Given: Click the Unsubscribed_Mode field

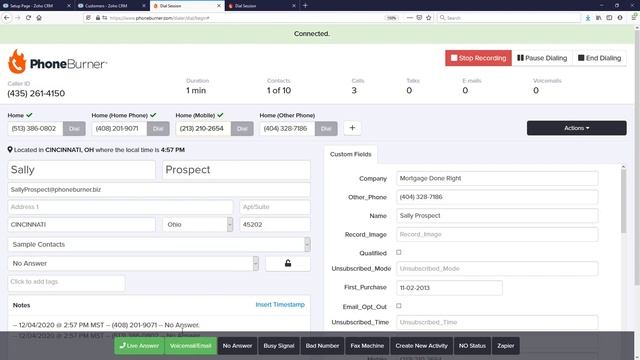Looking at the screenshot, I should pos(497,269).
